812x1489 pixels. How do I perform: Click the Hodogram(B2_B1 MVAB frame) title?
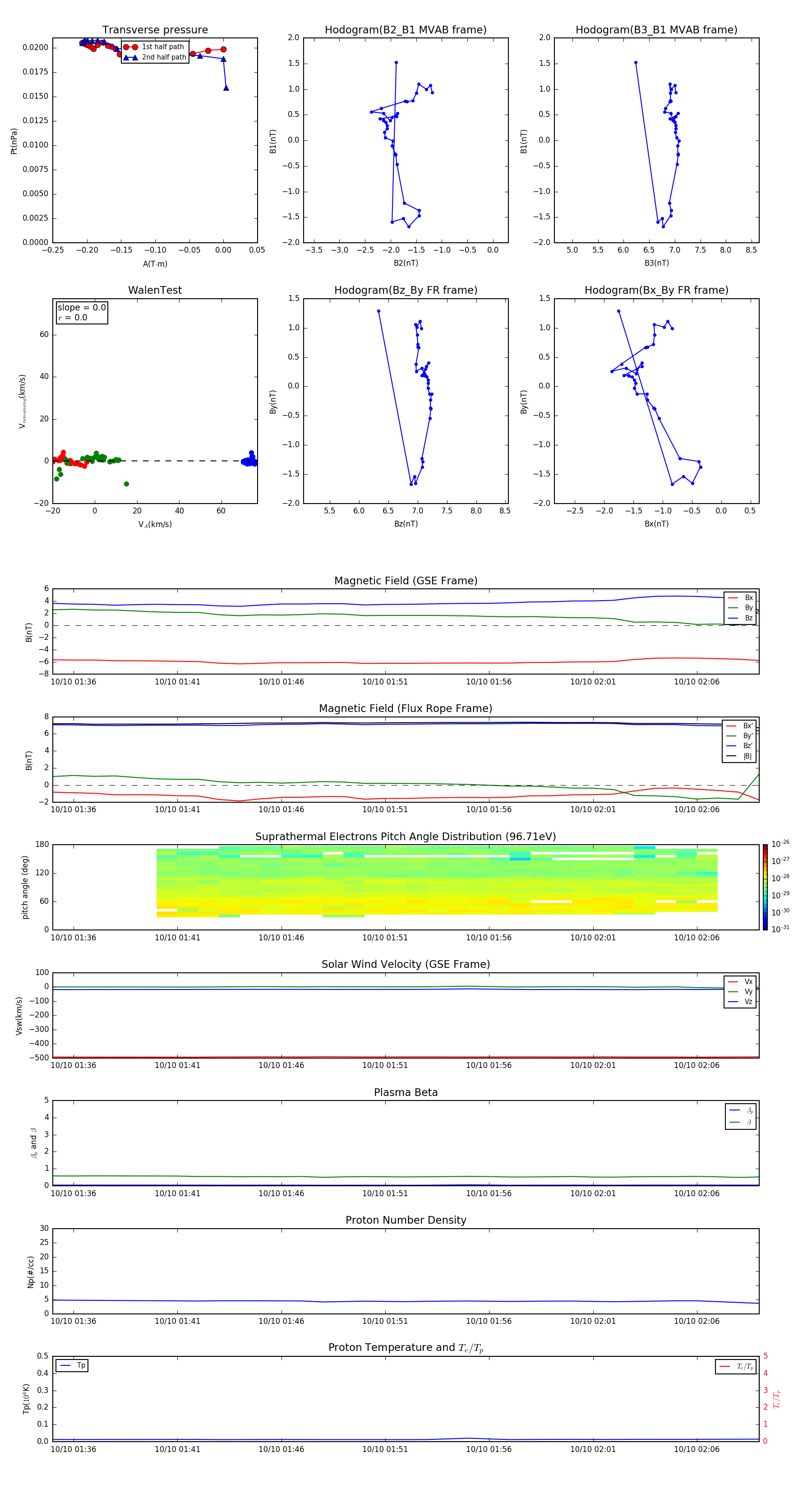tap(405, 30)
